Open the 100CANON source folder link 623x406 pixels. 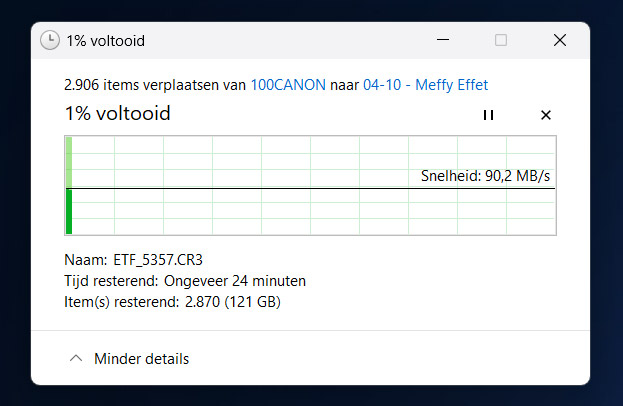(x=288, y=85)
